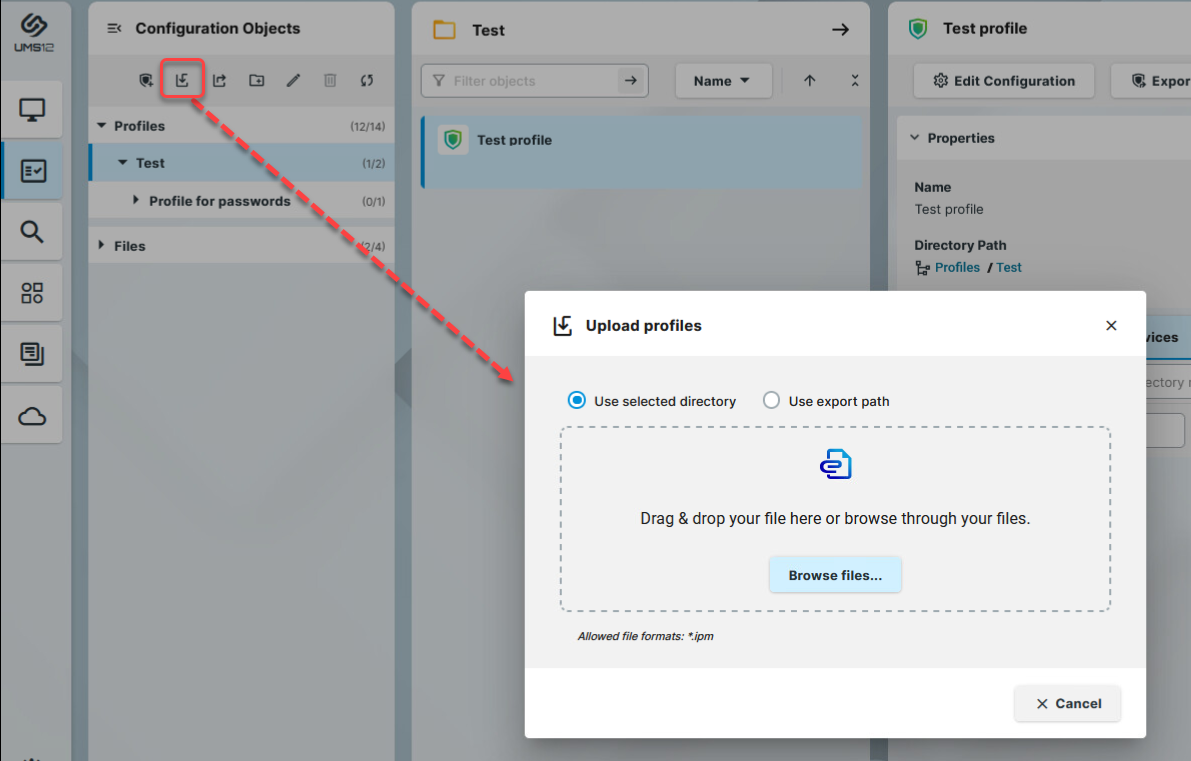Select the Use export path radio button
1191x761 pixels.
pyautogui.click(x=771, y=399)
